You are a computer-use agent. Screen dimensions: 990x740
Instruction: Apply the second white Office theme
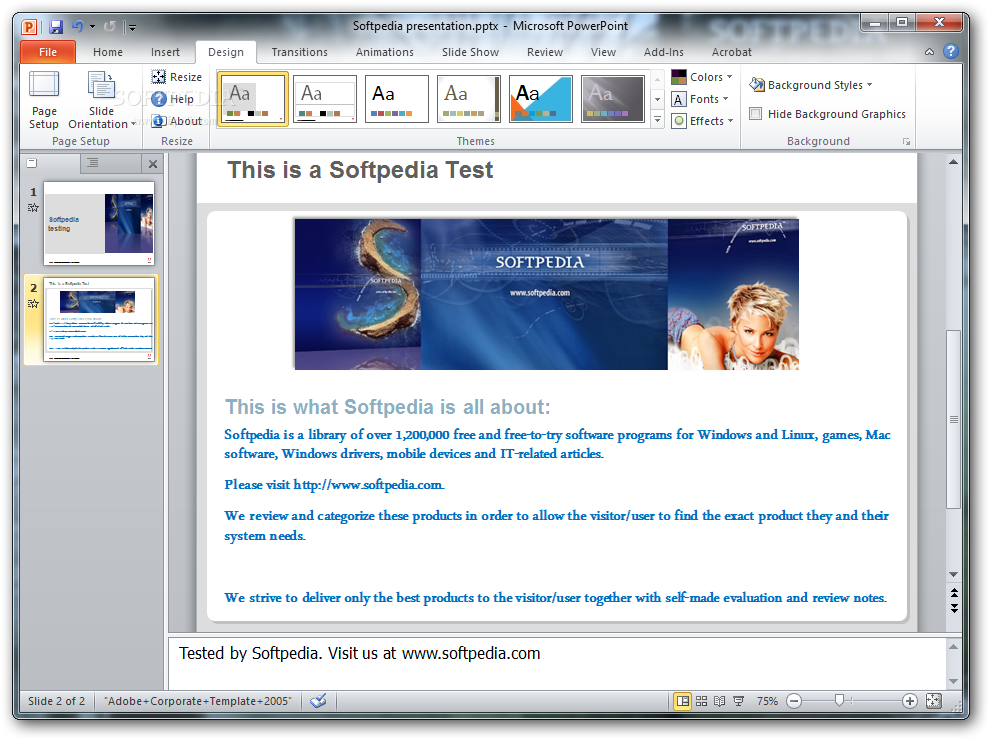pyautogui.click(x=325, y=98)
